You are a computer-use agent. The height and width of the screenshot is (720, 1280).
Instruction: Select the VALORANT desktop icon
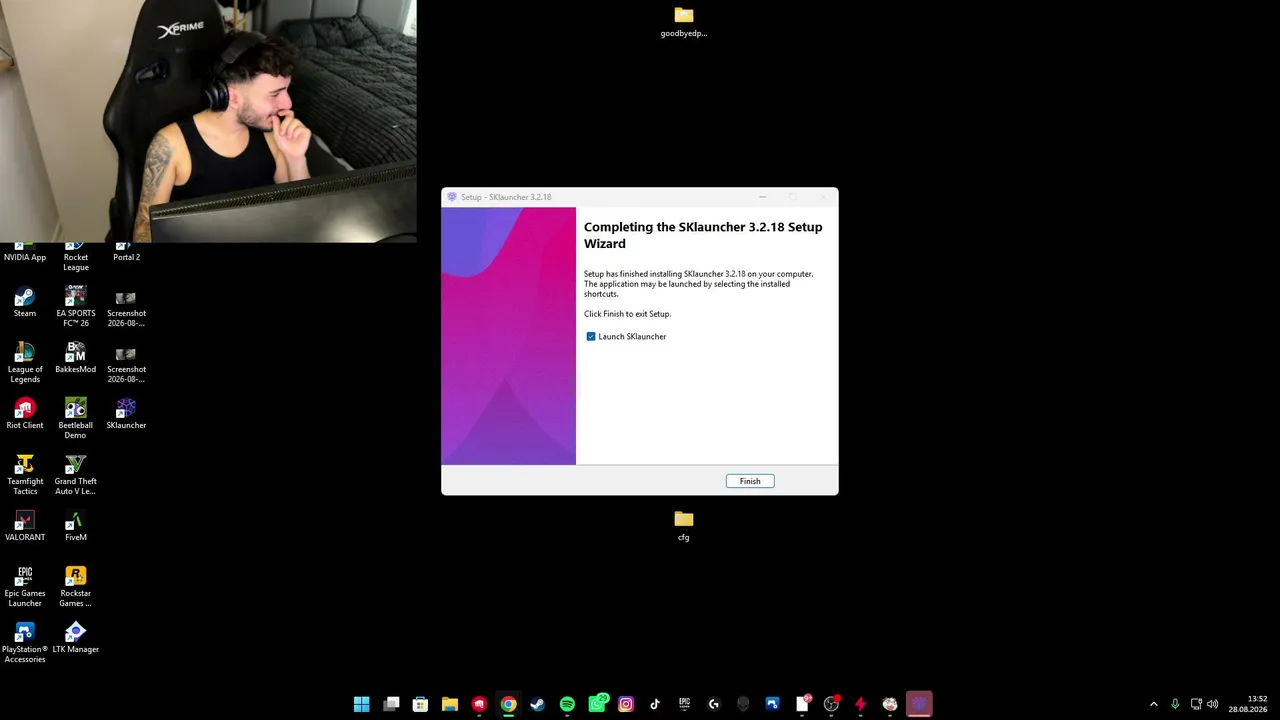(x=25, y=526)
